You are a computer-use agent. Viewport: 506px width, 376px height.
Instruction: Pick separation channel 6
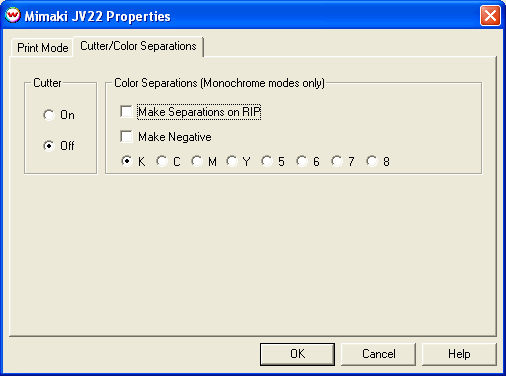pyautogui.click(x=302, y=161)
